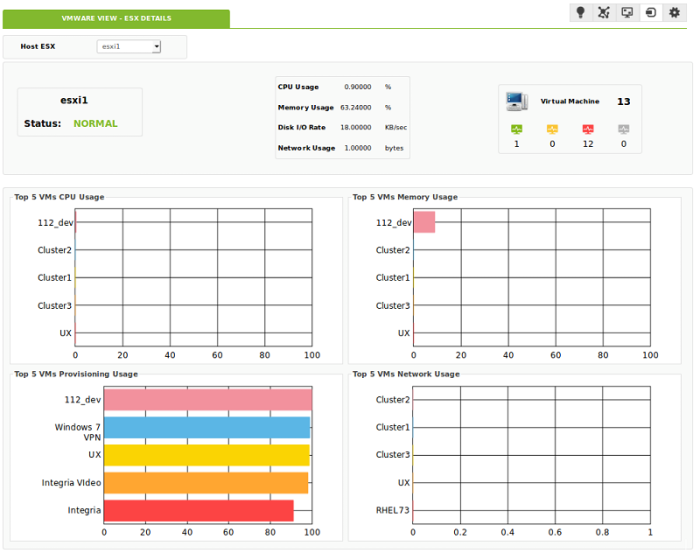Viewport: 700px width, 560px height.
Task: Click the NORMAL status text
Action: [96, 124]
